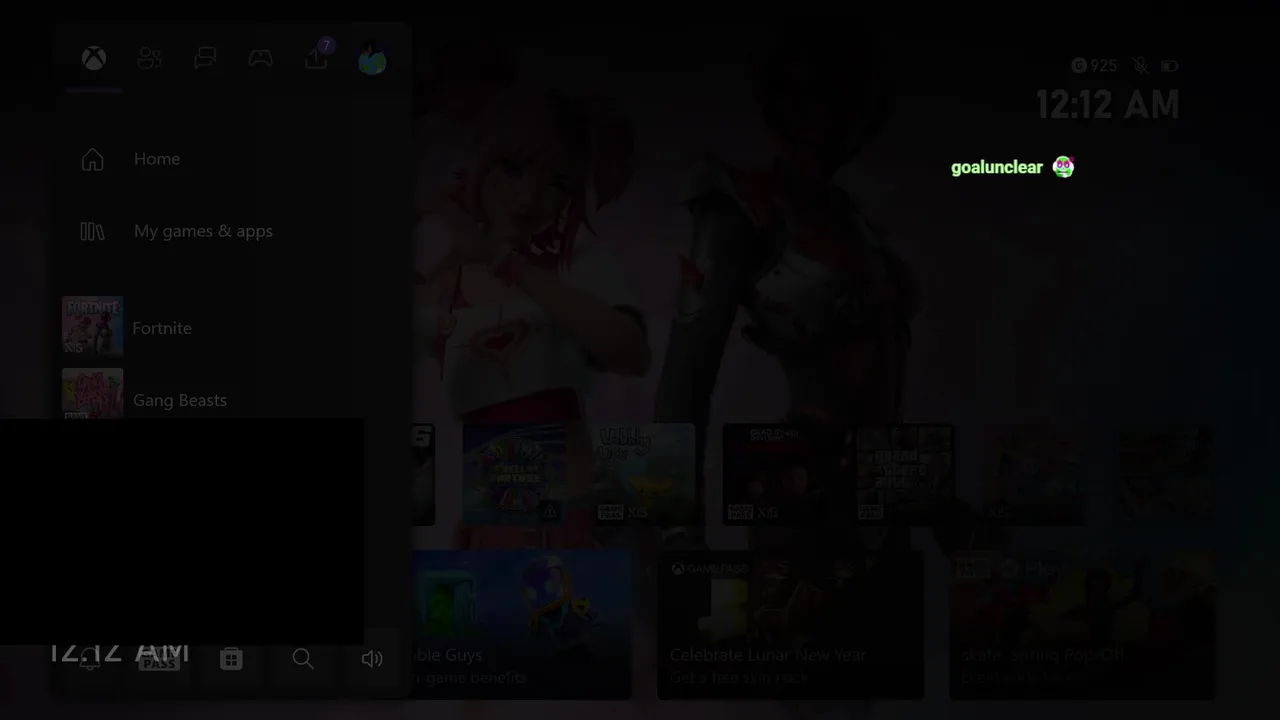Open the Game Pass icon in bottom bar
1280x720 pixels.
point(160,659)
